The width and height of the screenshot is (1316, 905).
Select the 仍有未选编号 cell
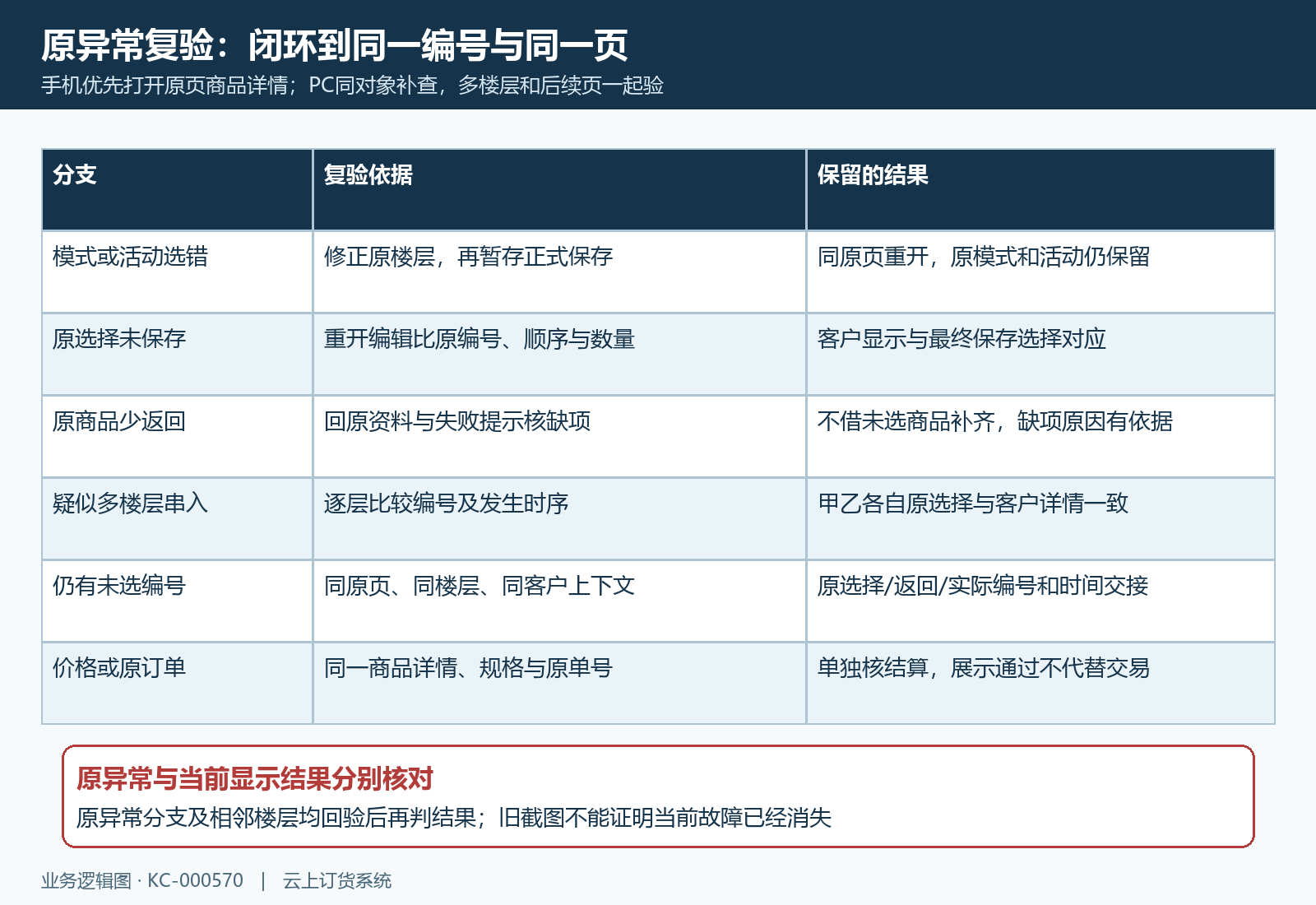coord(178,601)
